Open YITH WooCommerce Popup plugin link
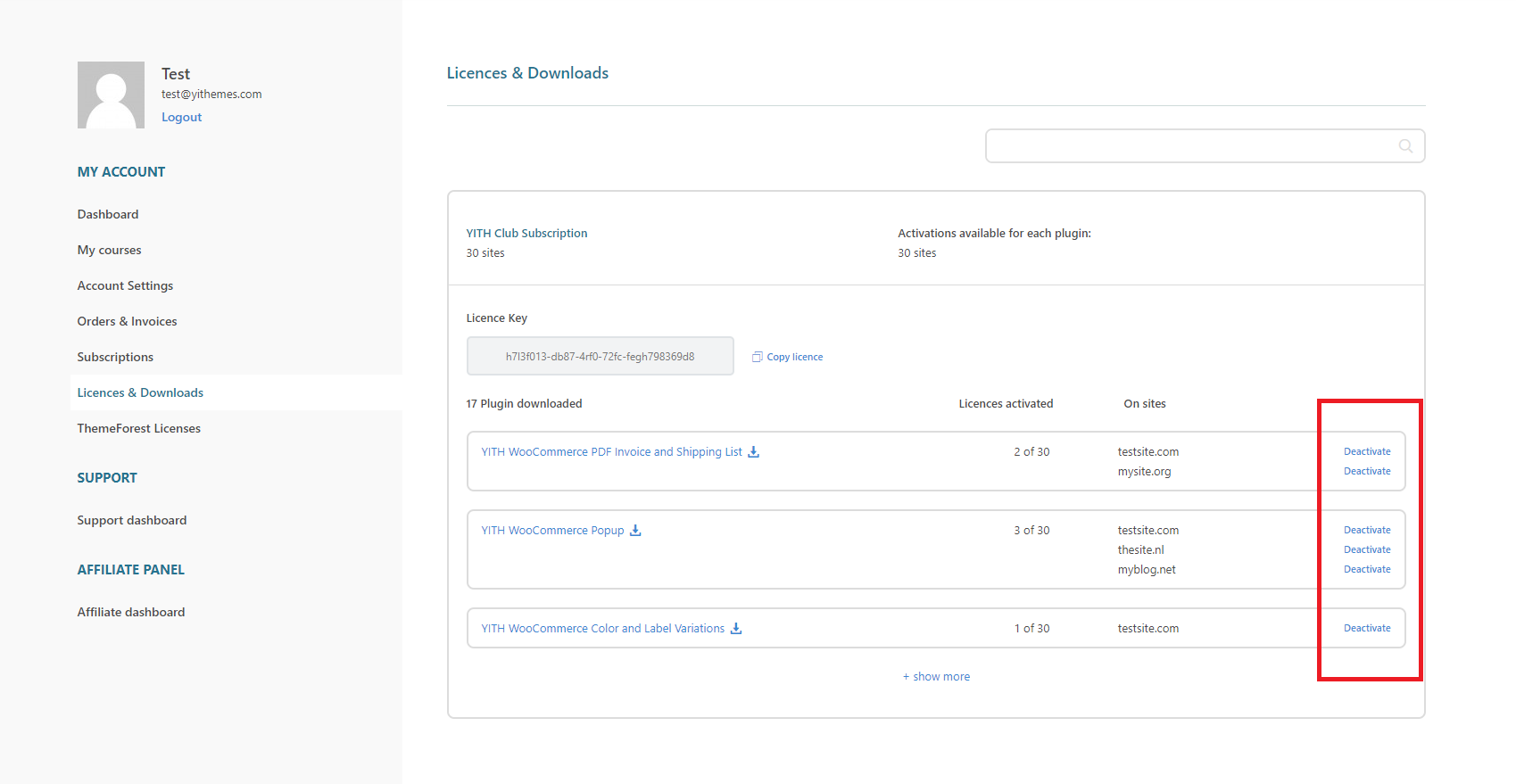The height and width of the screenshot is (784, 1516). pos(552,531)
